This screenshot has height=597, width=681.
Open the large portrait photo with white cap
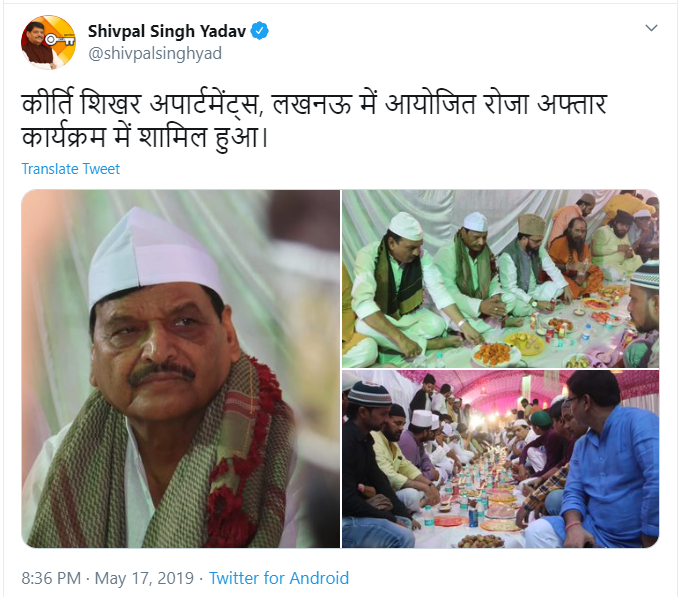[181, 369]
